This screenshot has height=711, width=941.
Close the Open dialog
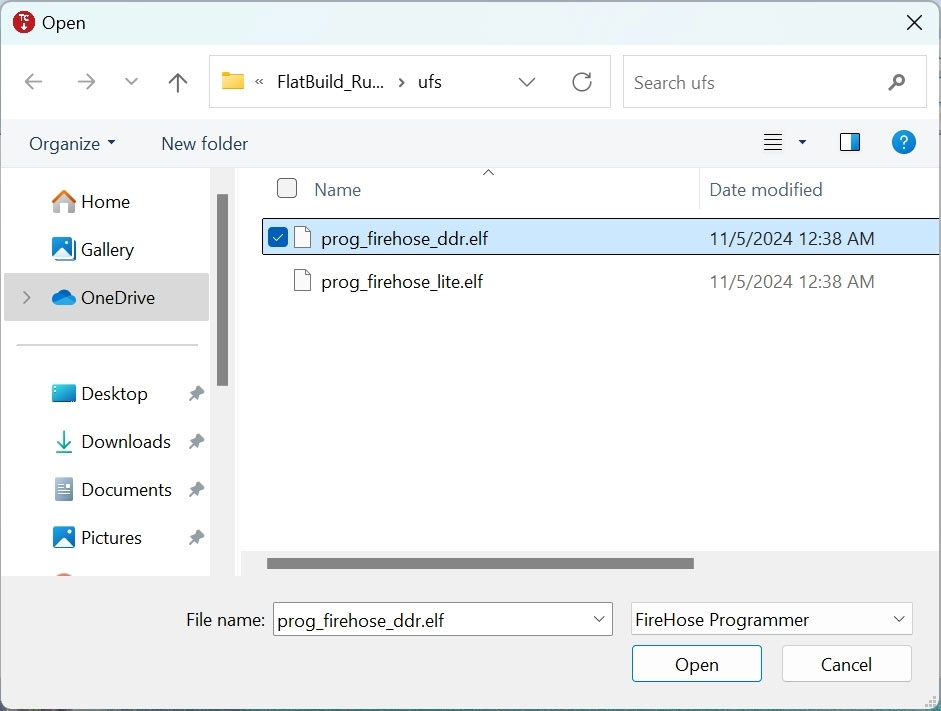[x=914, y=23]
